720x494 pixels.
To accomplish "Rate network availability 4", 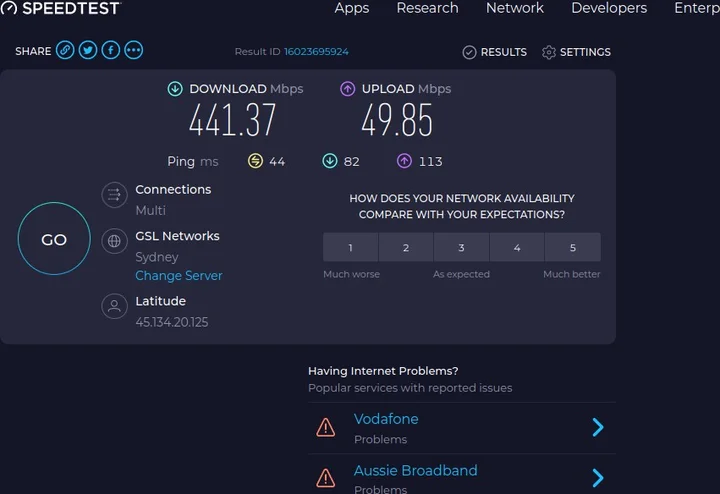I will (x=517, y=247).
